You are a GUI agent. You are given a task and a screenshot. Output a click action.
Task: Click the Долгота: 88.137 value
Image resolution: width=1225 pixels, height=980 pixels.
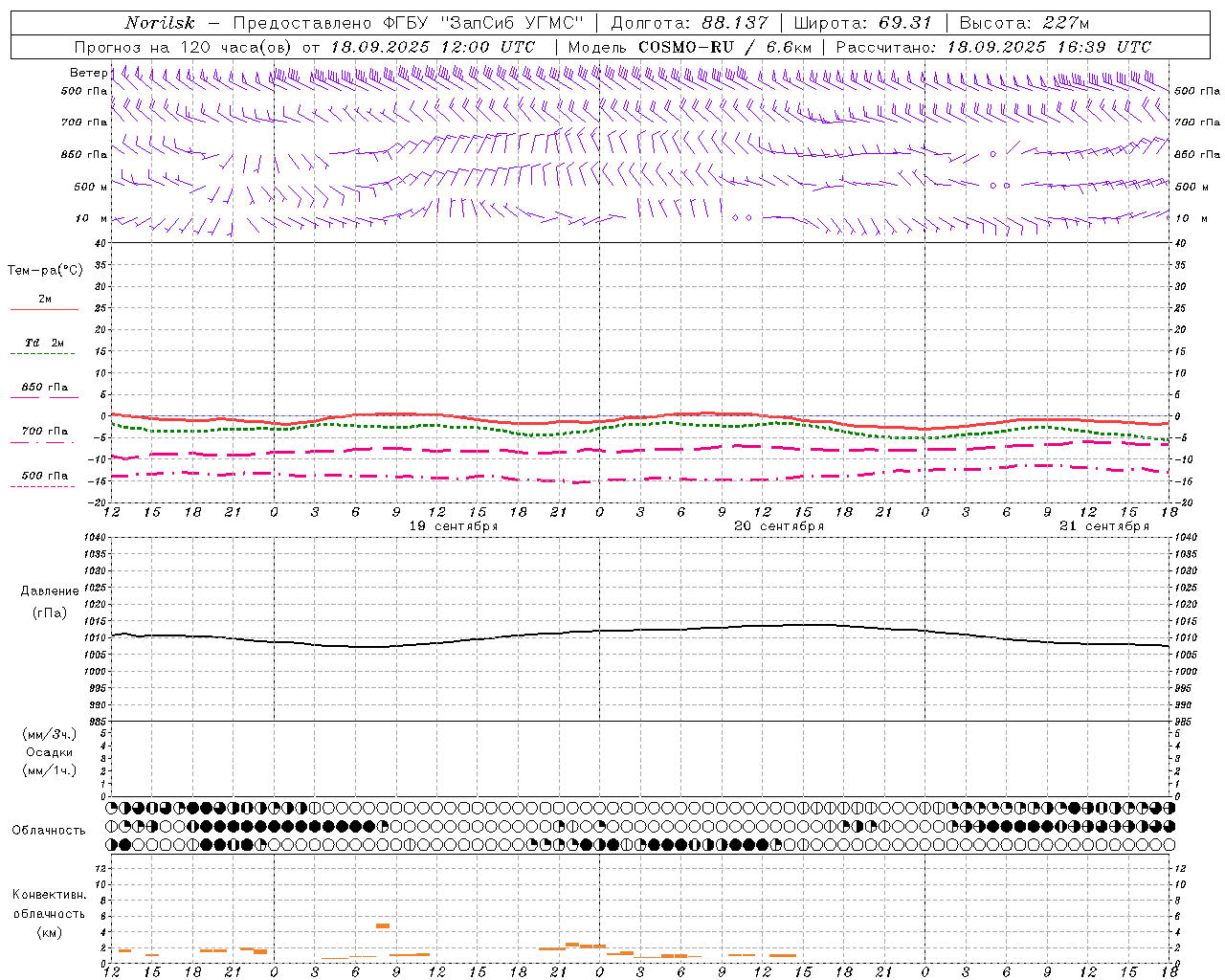pos(690,23)
